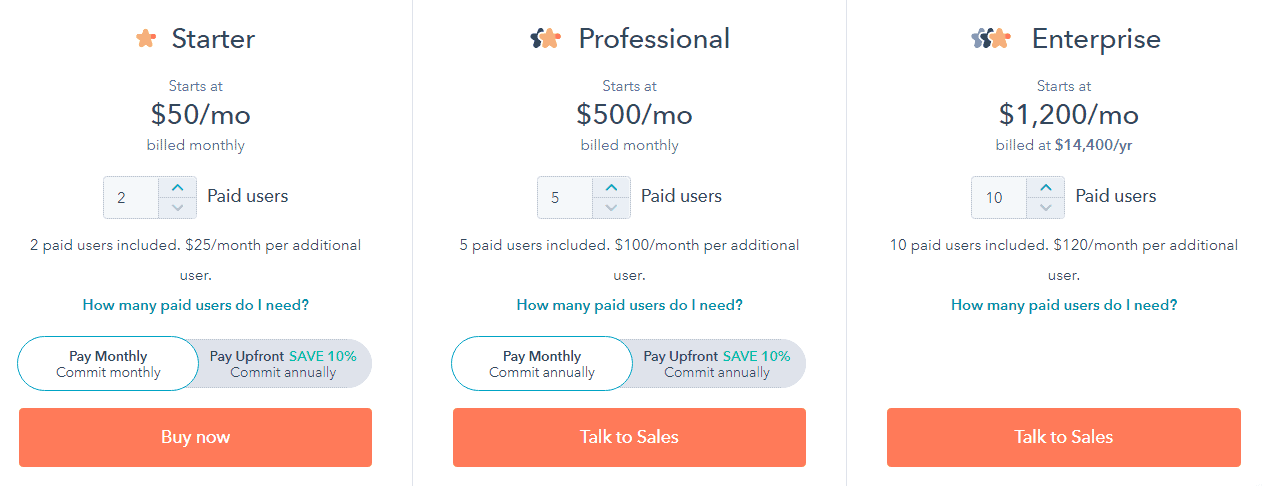Open Professional 'How many paid users' link
This screenshot has width=1262, height=486.
[629, 305]
